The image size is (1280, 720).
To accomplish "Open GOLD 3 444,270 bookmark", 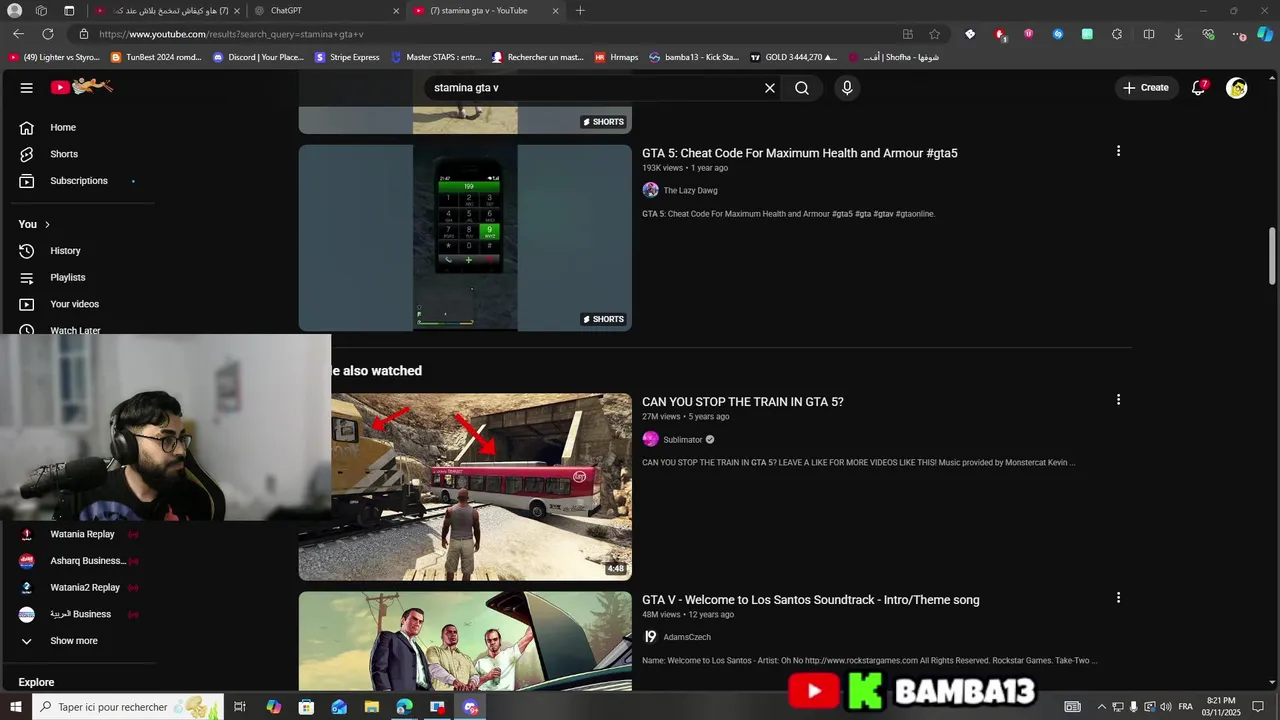I will (x=794, y=57).
